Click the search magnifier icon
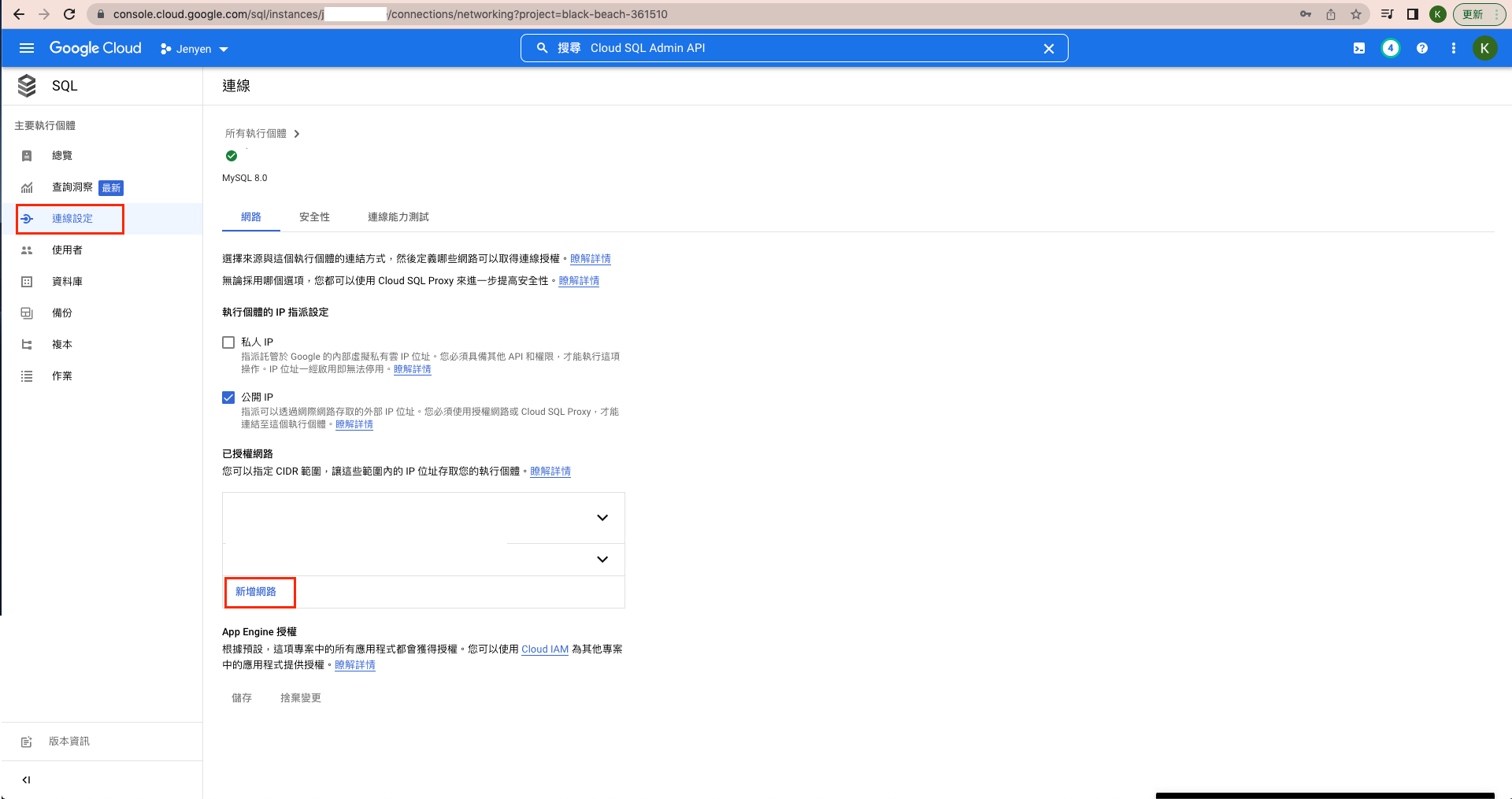The image size is (1512, 799). point(542,48)
